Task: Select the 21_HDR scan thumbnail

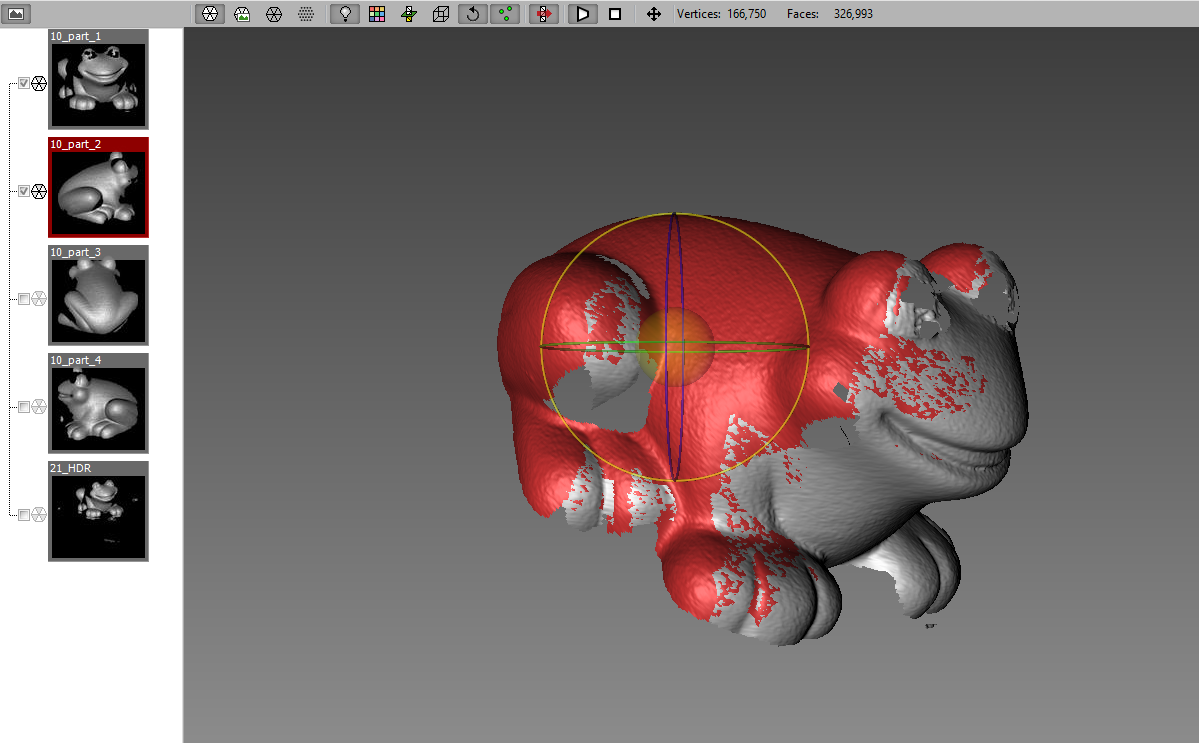Action: pos(98,517)
